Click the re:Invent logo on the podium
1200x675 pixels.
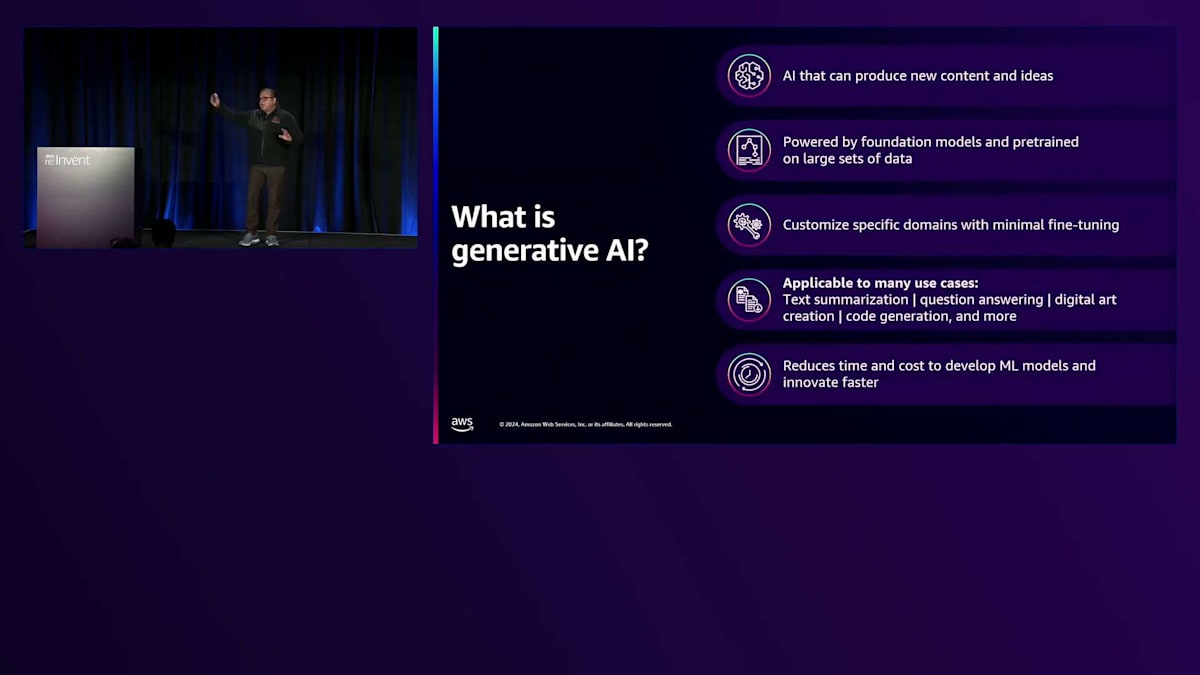(65, 159)
